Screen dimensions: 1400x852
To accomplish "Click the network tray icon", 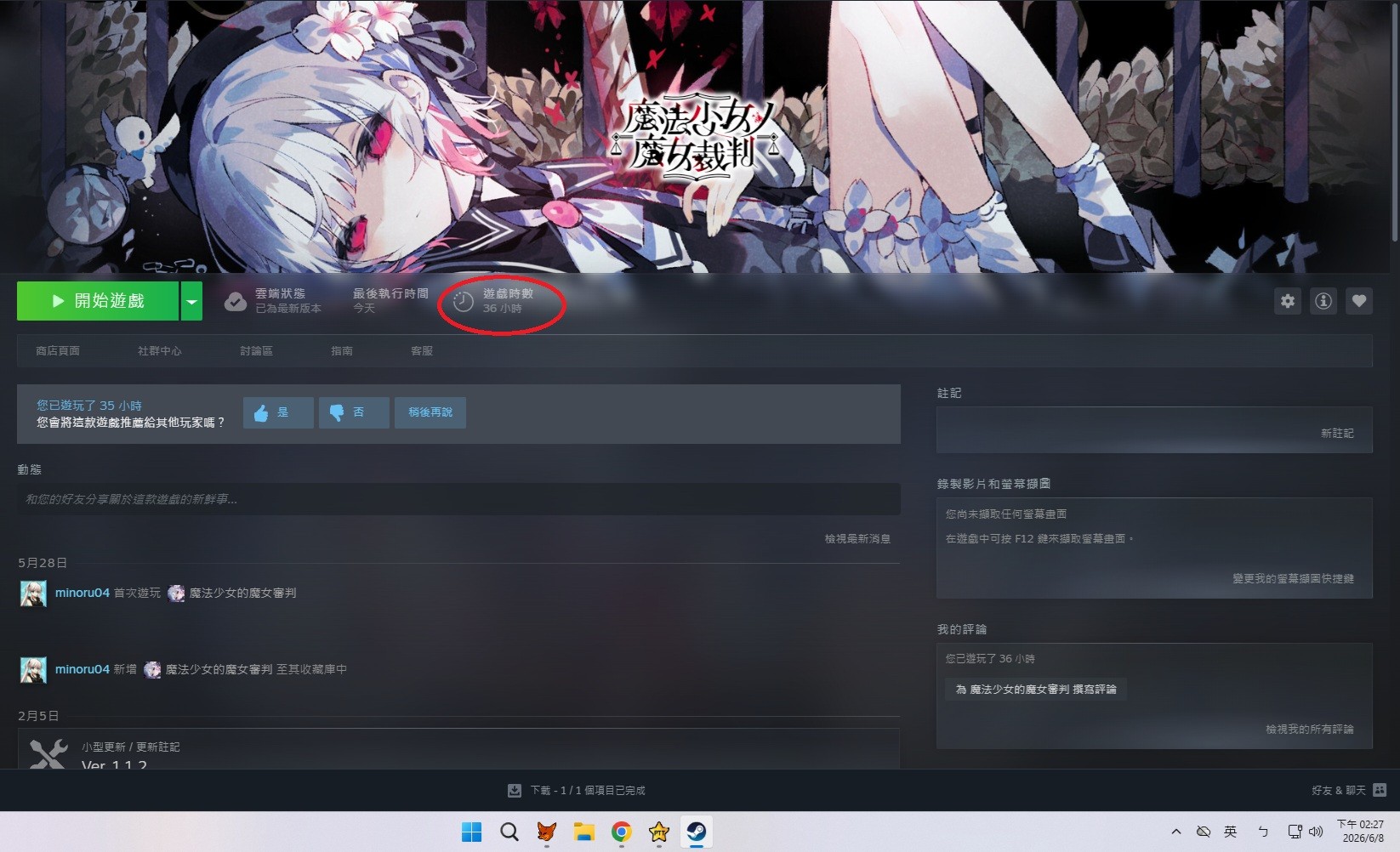I will 1295,832.
